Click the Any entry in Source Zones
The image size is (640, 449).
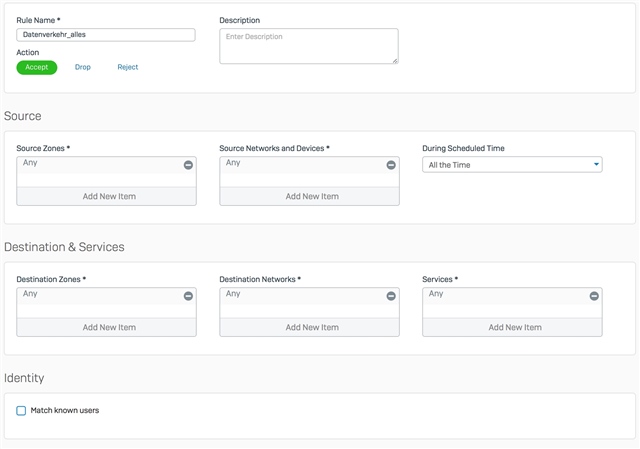click(30, 163)
